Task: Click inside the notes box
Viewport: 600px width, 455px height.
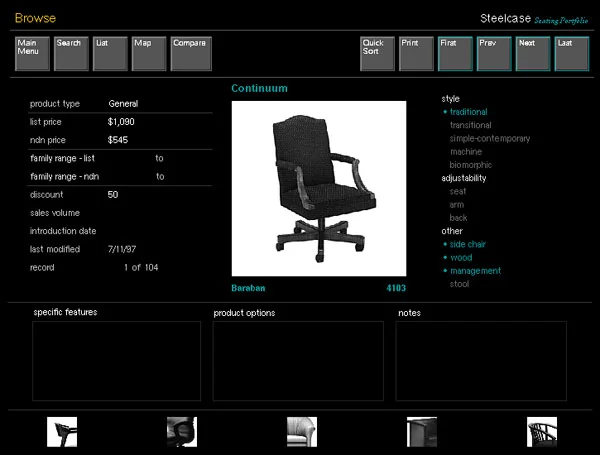Action: pyautogui.click(x=481, y=361)
